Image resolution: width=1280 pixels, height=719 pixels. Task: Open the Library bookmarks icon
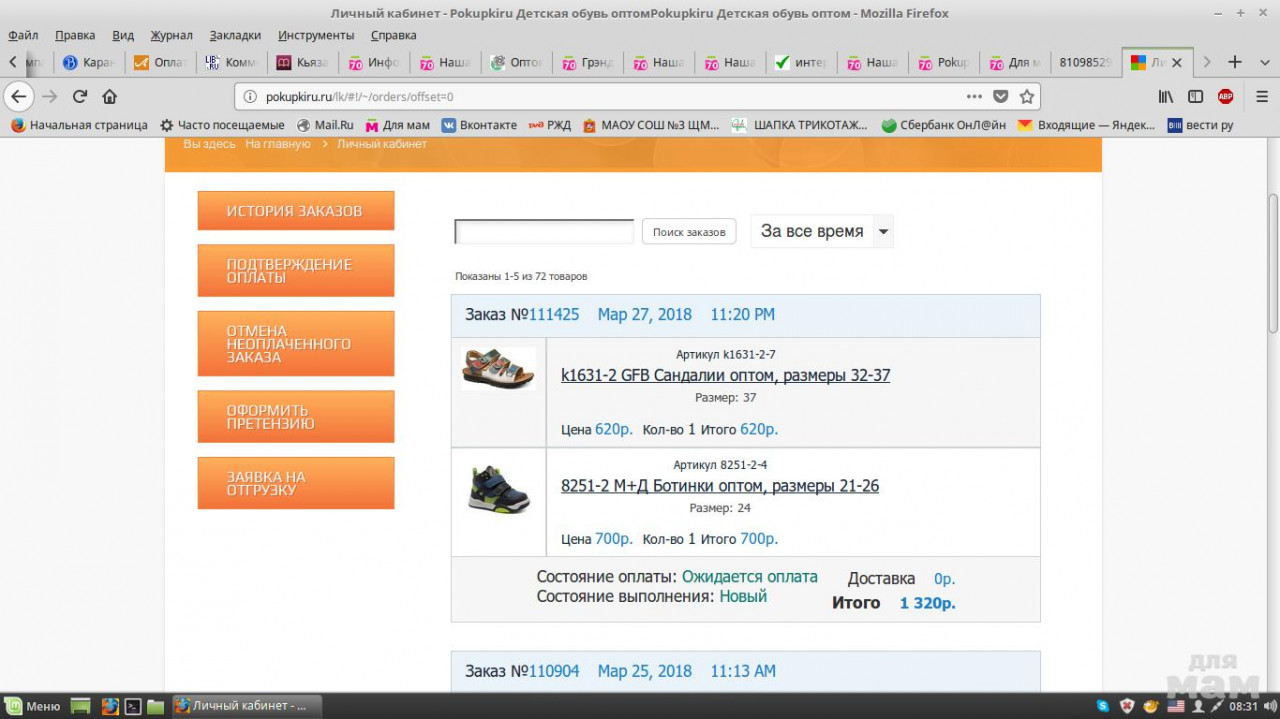pos(1166,97)
